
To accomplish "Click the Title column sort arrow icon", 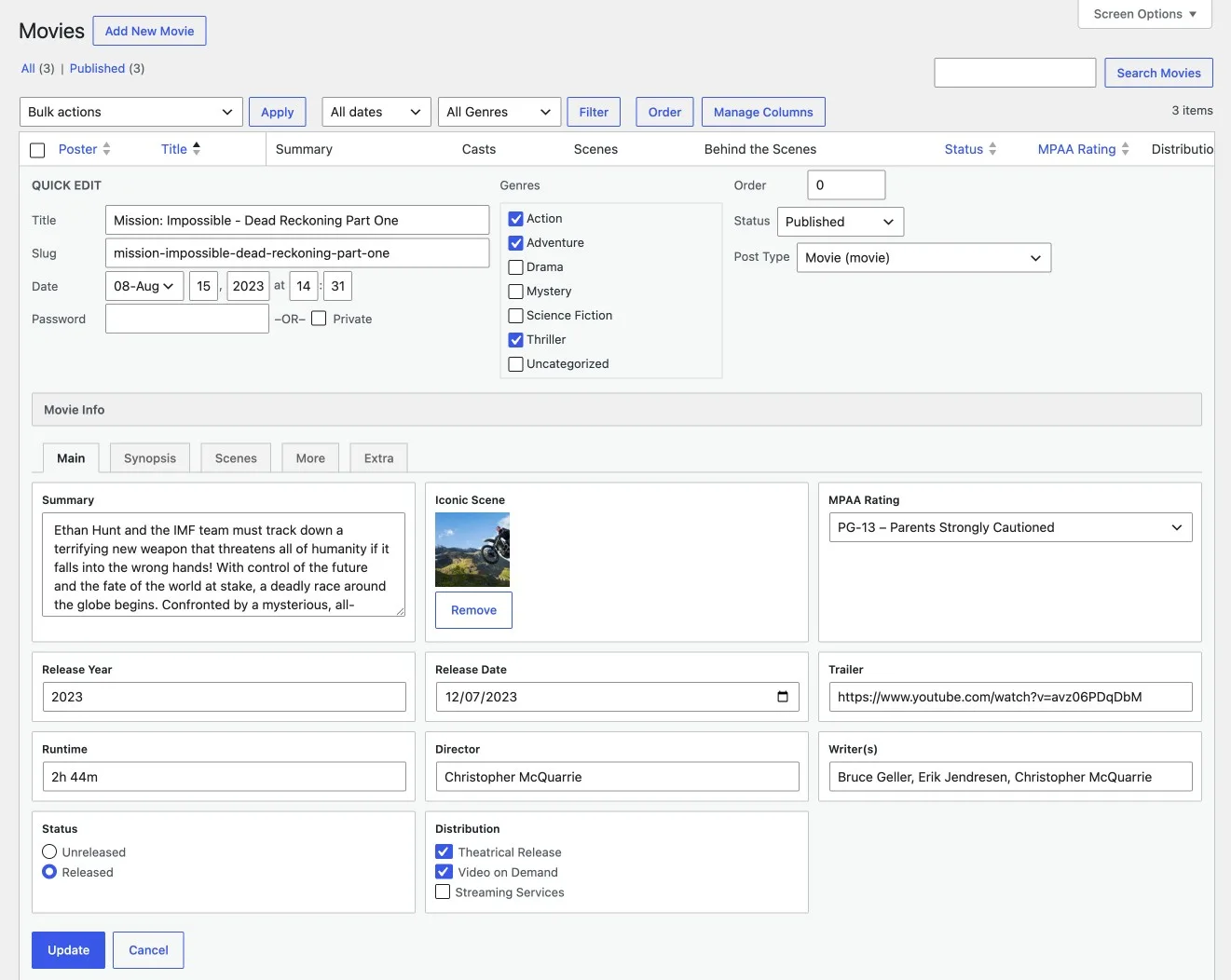I will tap(197, 149).
